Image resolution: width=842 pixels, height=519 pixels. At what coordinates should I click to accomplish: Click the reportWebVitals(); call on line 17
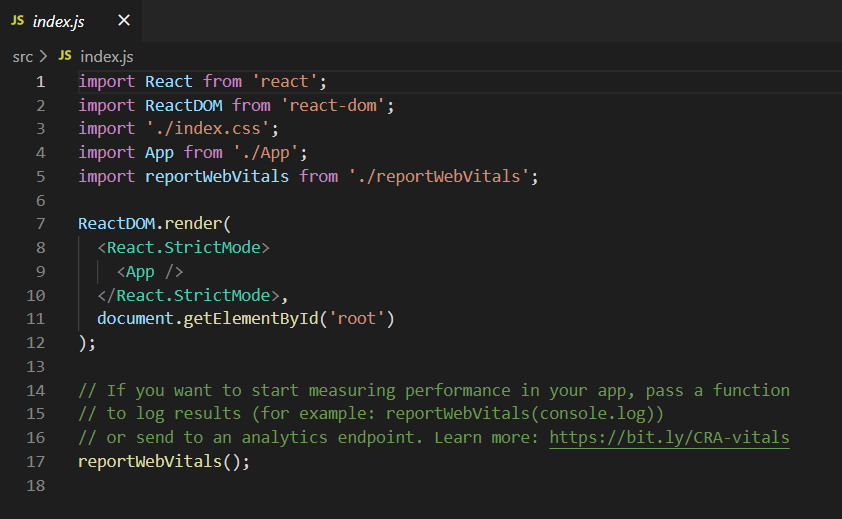[x=164, y=462]
